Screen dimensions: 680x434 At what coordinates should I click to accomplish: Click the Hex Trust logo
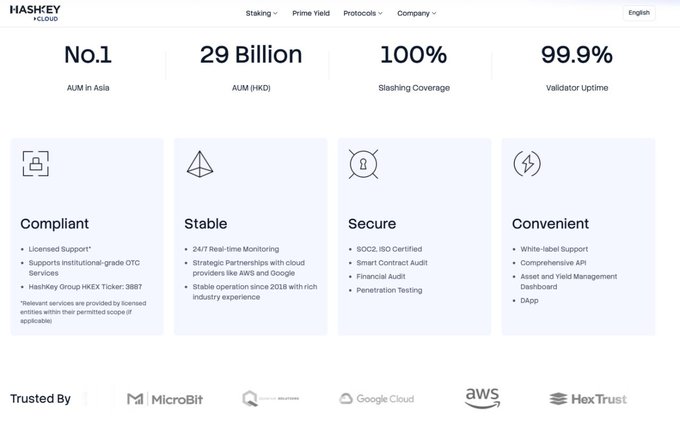(x=588, y=399)
